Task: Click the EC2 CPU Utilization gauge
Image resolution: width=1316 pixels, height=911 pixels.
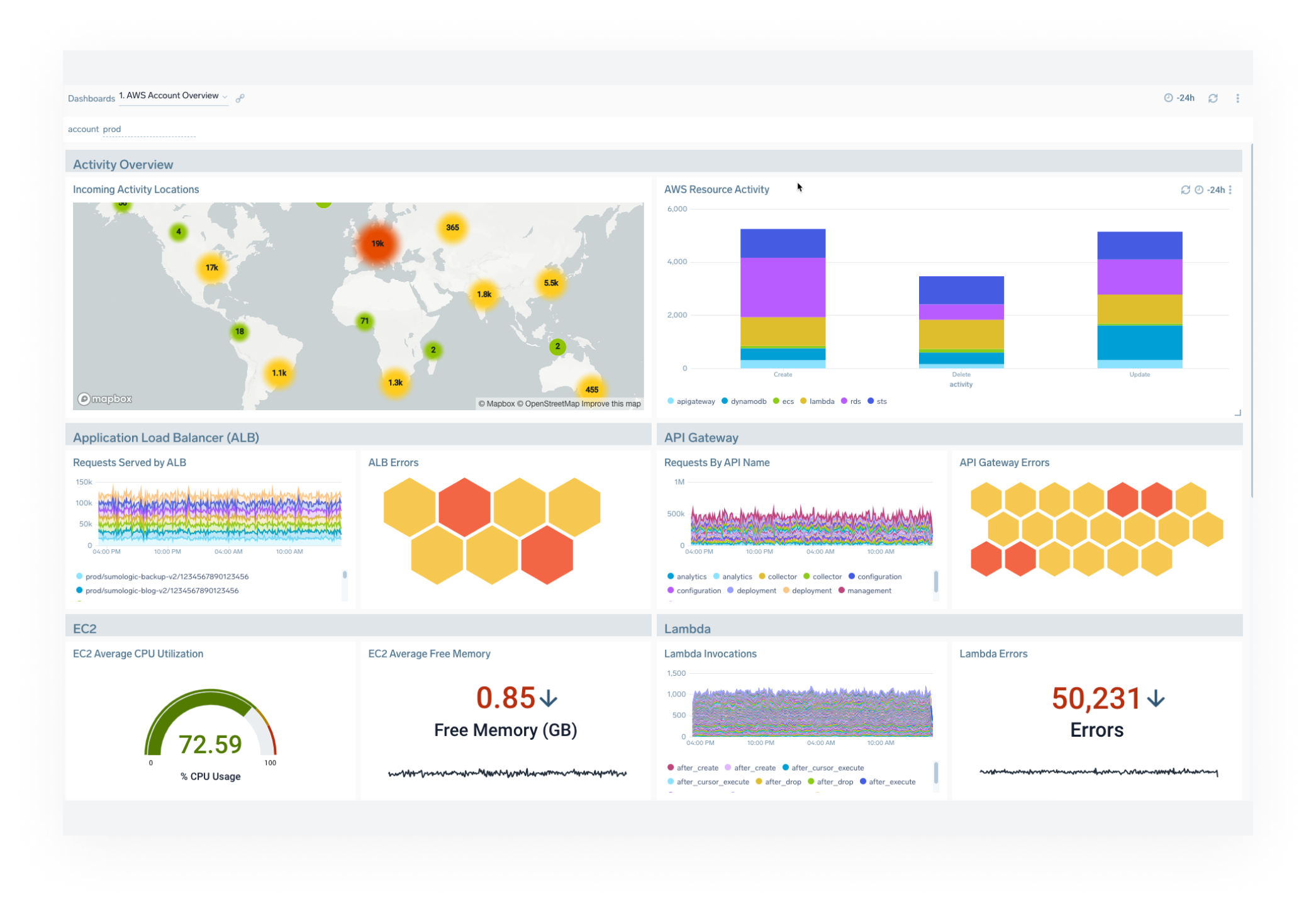Action: (210, 724)
